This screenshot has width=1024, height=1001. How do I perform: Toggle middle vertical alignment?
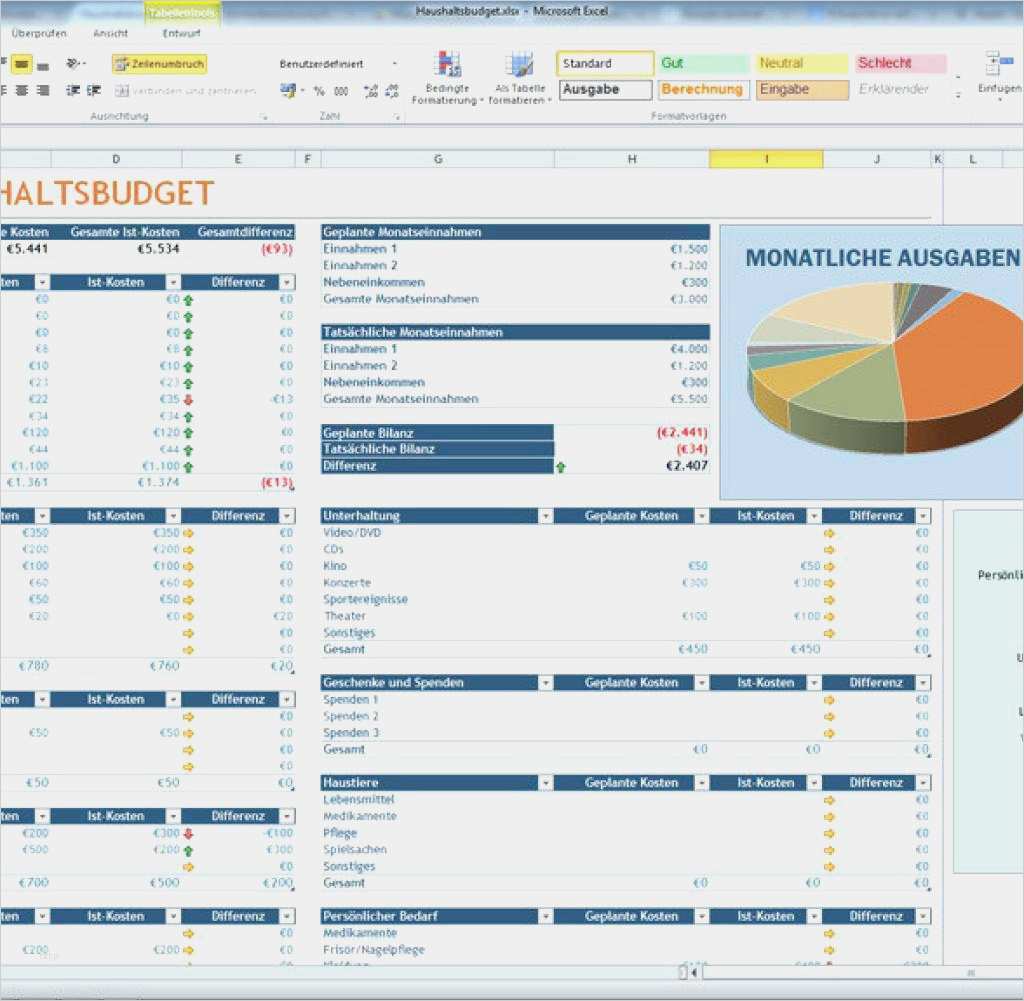22,63
